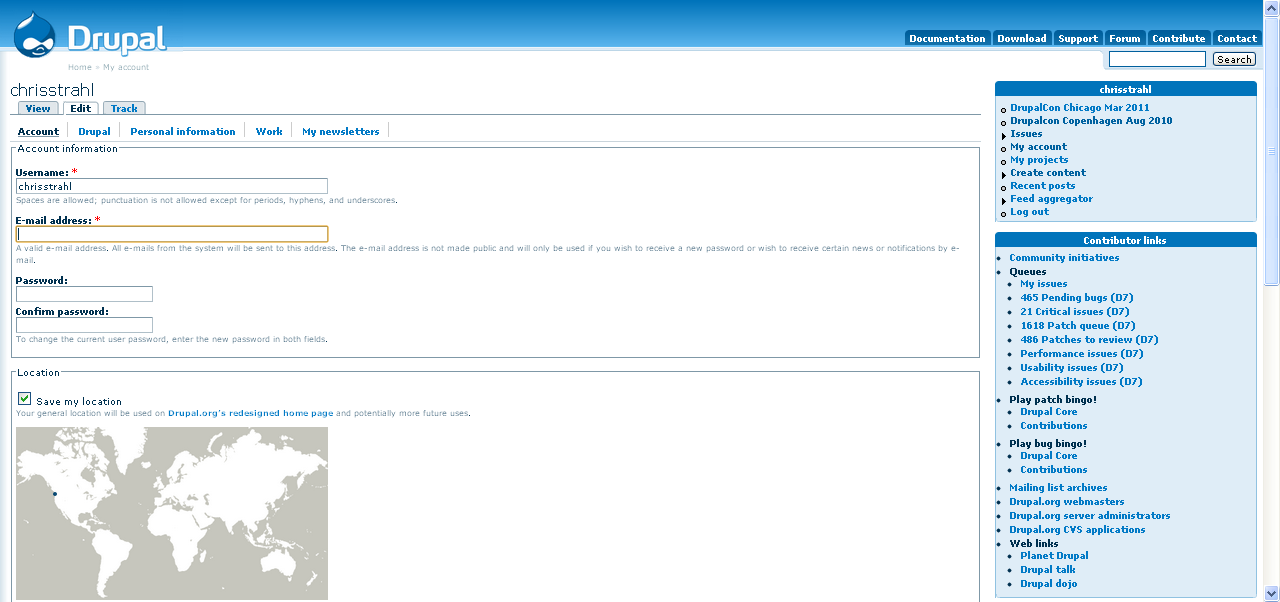
Task: Focus the search text field
Action: [x=1157, y=59]
